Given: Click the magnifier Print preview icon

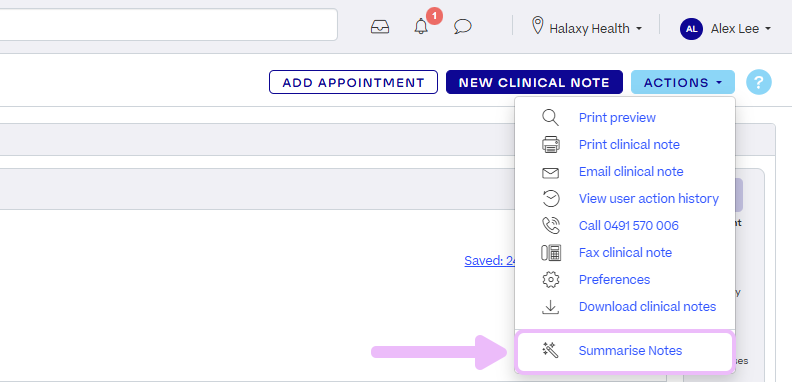Looking at the screenshot, I should pos(551,118).
